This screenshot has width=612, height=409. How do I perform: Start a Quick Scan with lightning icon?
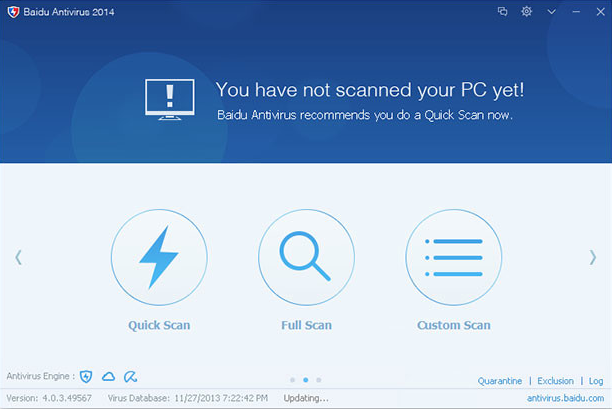[x=159, y=258]
